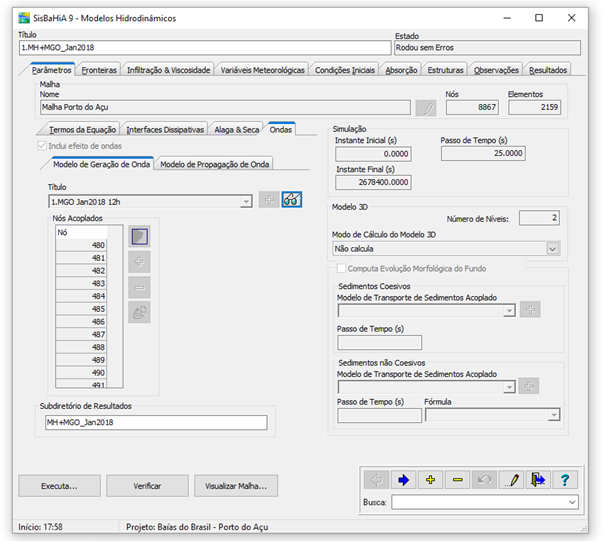Open the Resultados tab

pyautogui.click(x=548, y=70)
